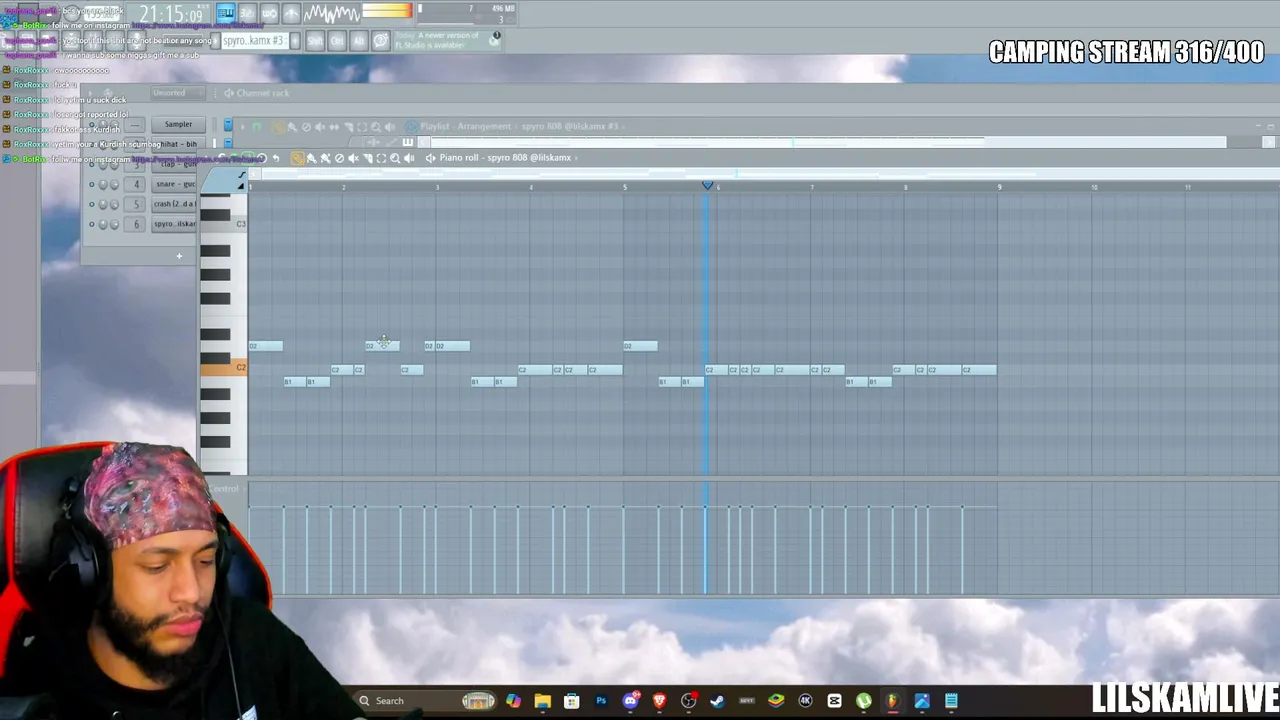Open Steam from the taskbar
The width and height of the screenshot is (1280, 720).
pyautogui.click(x=717, y=701)
